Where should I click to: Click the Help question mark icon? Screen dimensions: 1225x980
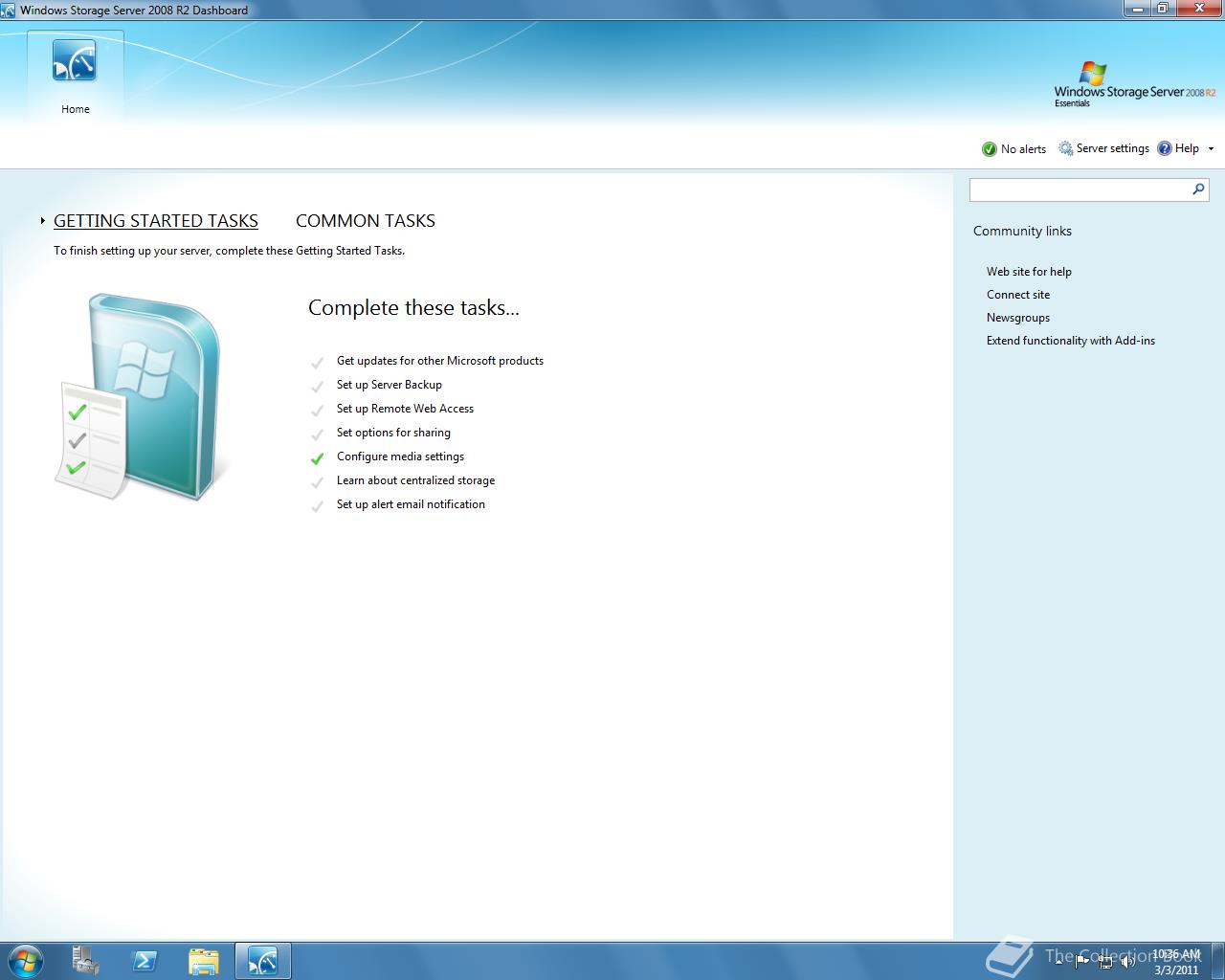[x=1165, y=148]
